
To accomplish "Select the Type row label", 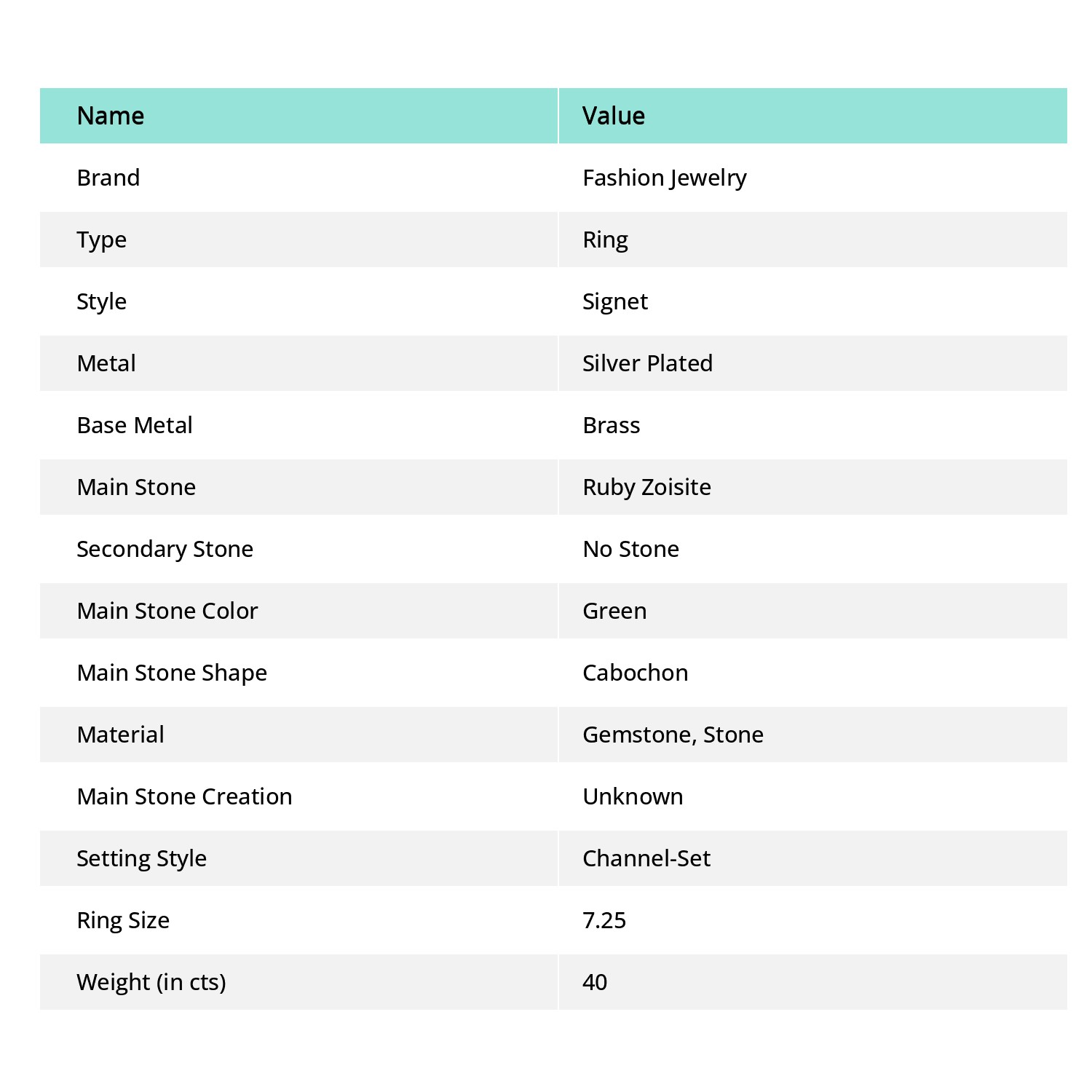I will click(102, 240).
